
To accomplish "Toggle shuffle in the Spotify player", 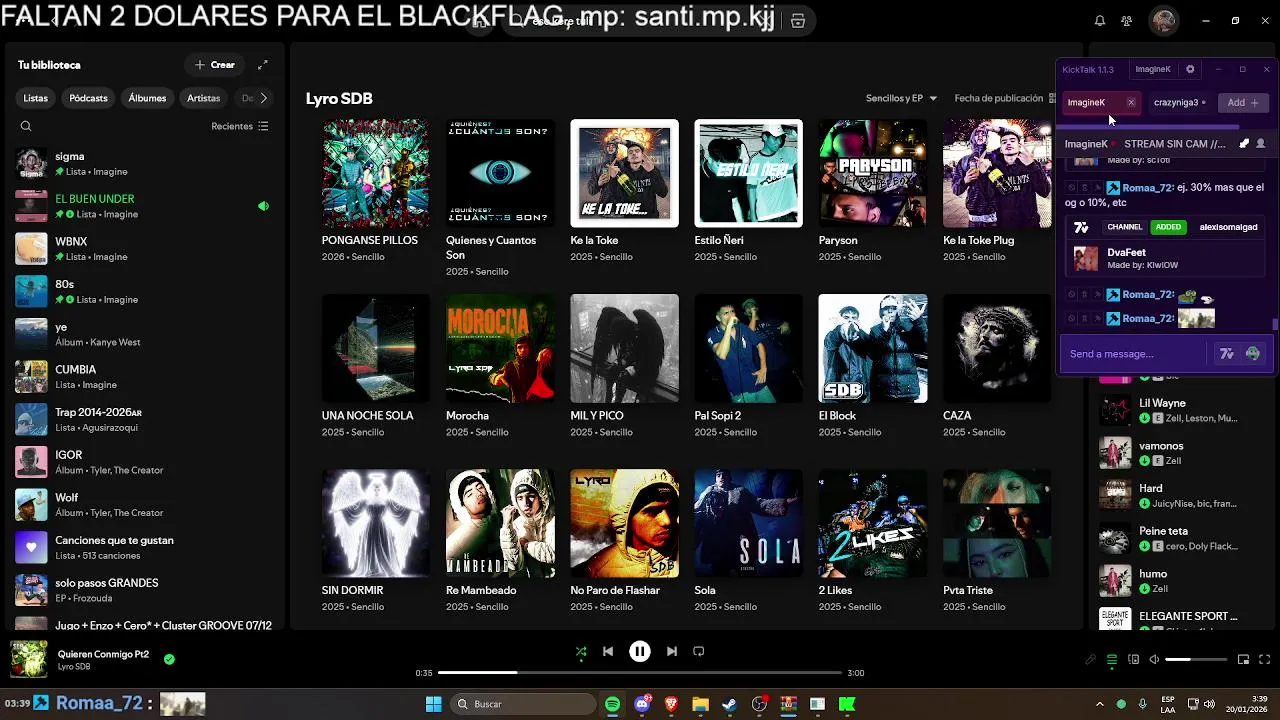I will 581,651.
